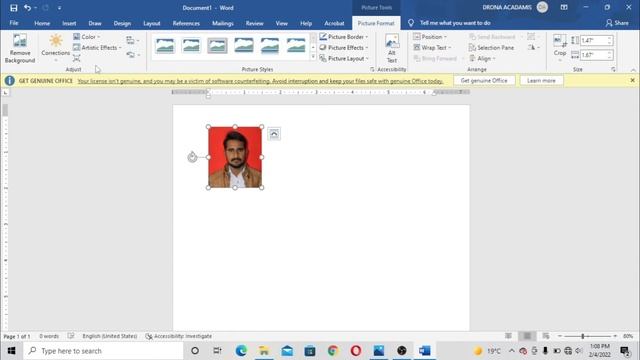Click the zoom out minus button
The height and width of the screenshot is (360, 640).
(560, 336)
